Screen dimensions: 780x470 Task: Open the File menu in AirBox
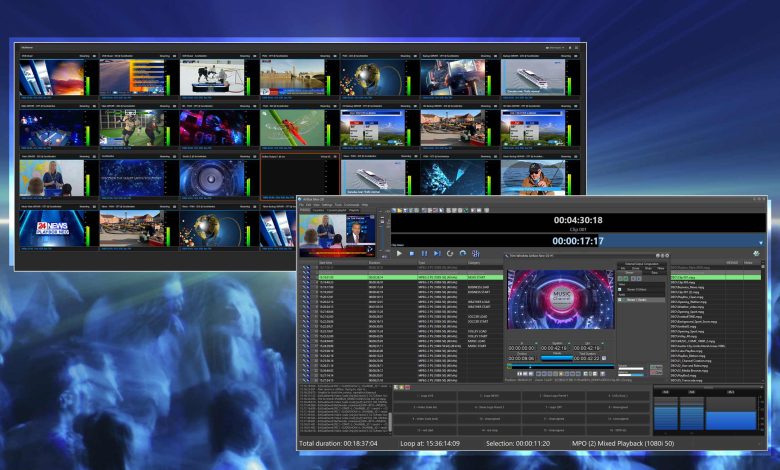click(x=302, y=204)
